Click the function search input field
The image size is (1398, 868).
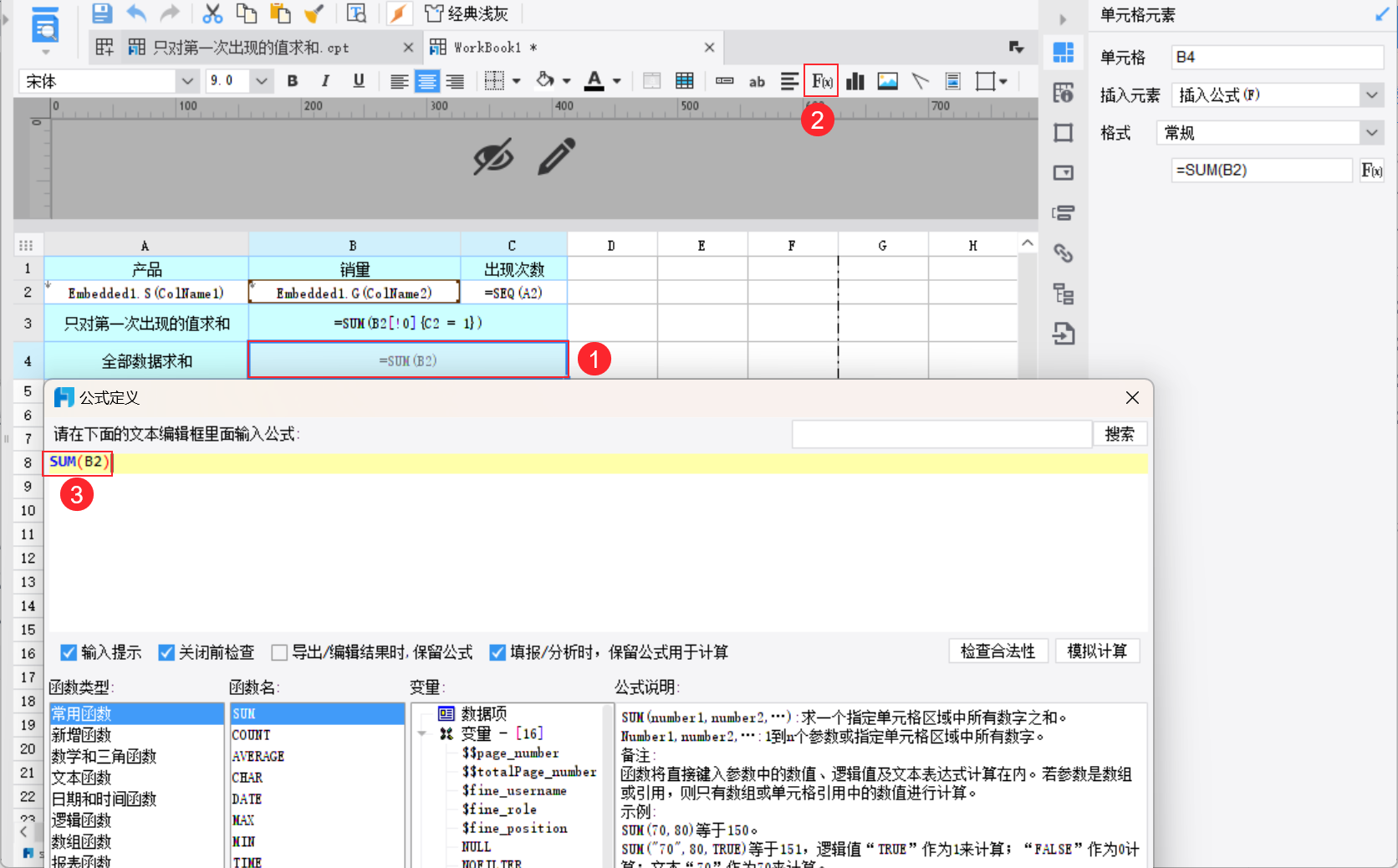click(941, 434)
